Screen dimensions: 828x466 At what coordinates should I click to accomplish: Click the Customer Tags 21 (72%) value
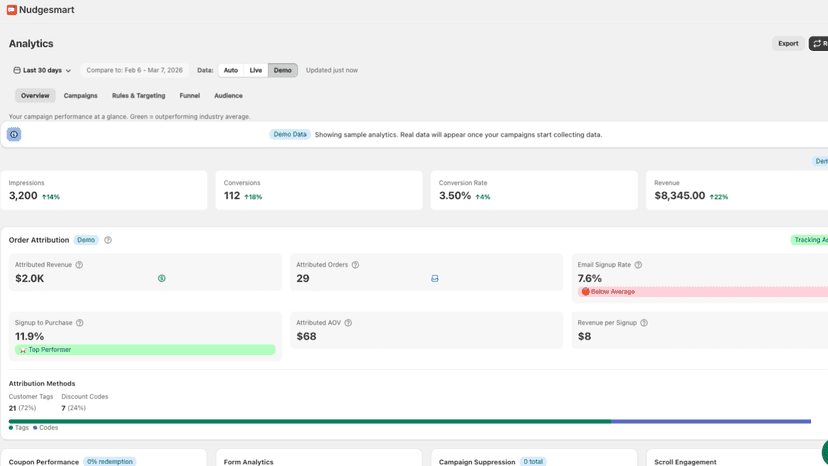point(22,408)
